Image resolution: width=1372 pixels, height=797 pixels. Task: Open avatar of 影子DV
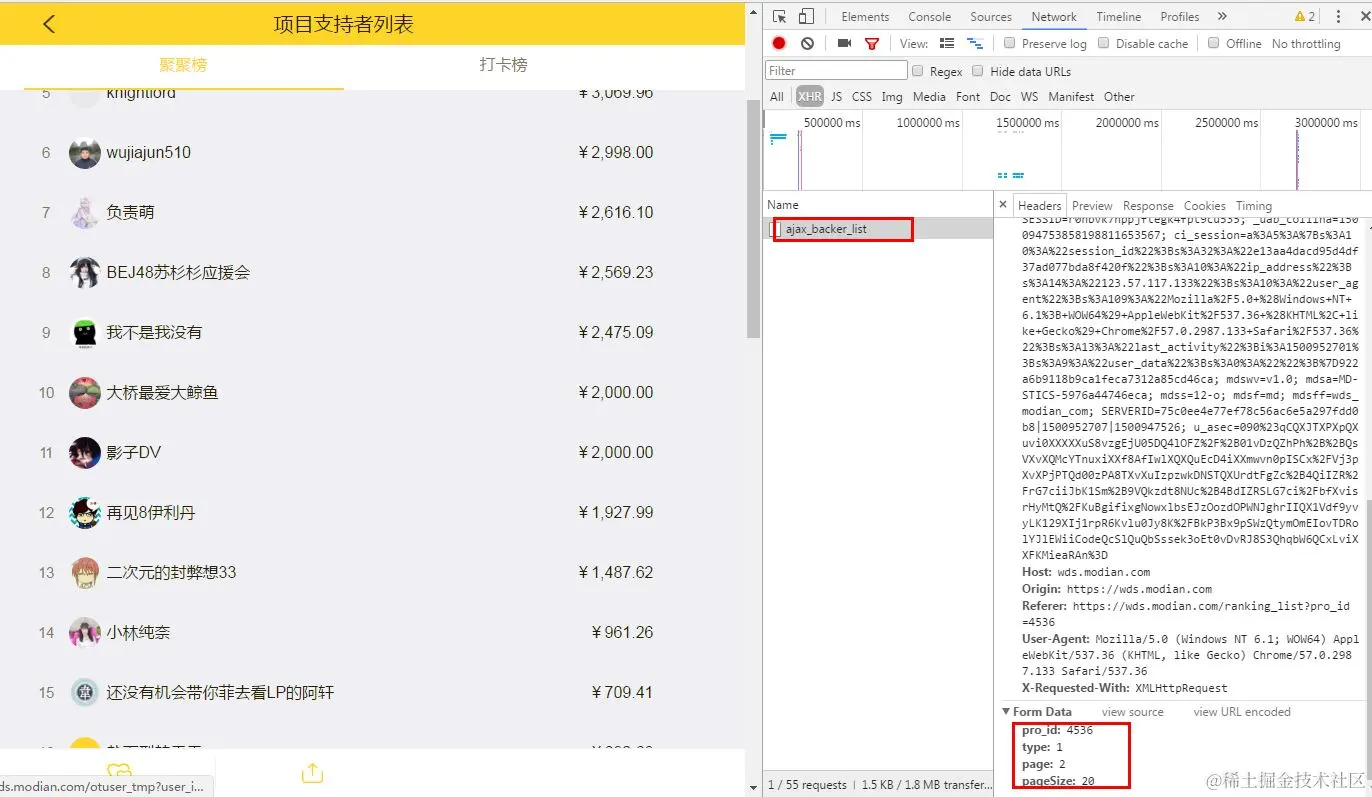85,453
